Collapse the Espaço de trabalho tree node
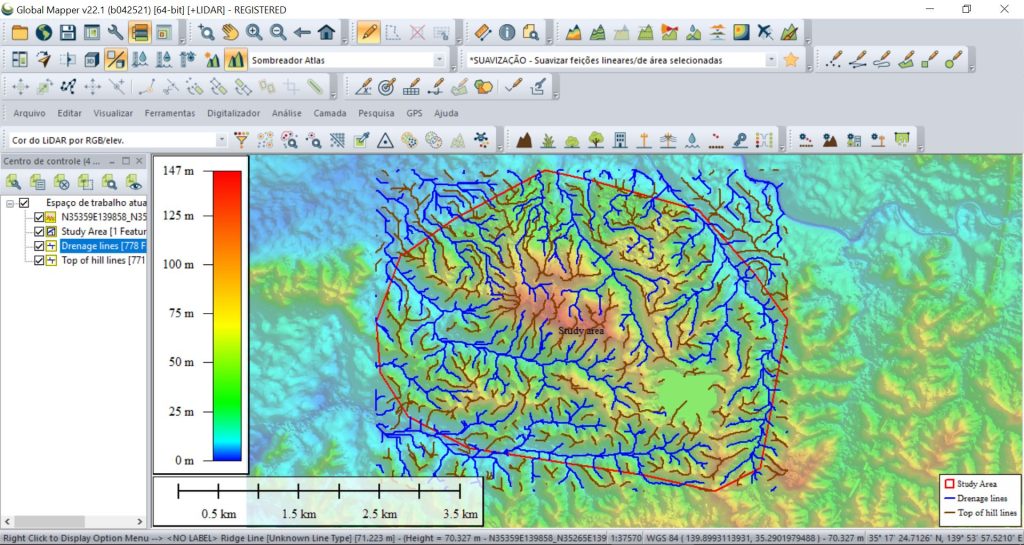The height and width of the screenshot is (545, 1024). 10,203
